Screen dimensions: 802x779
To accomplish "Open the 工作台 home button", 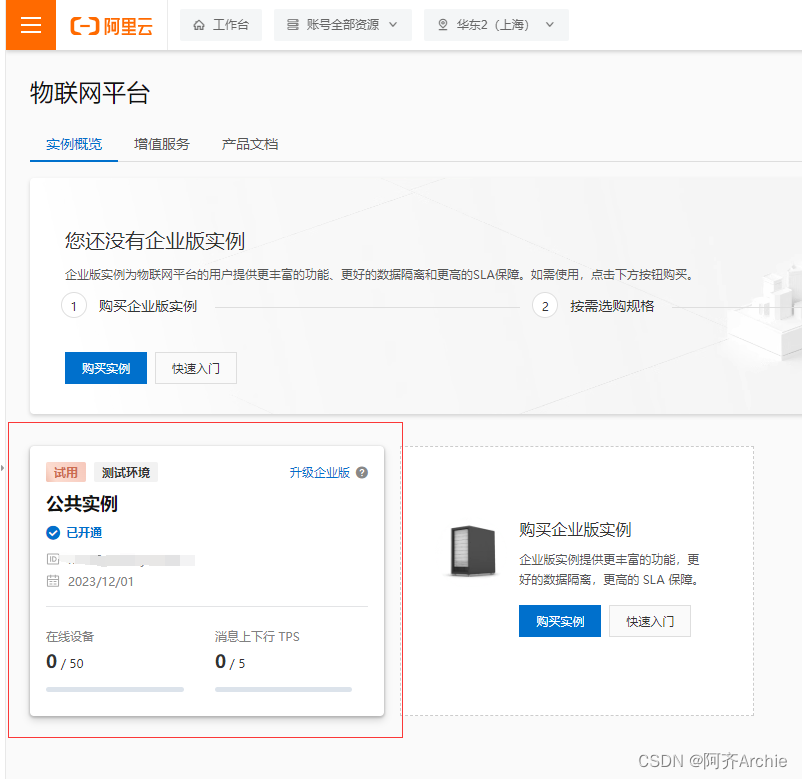I will (x=221, y=25).
